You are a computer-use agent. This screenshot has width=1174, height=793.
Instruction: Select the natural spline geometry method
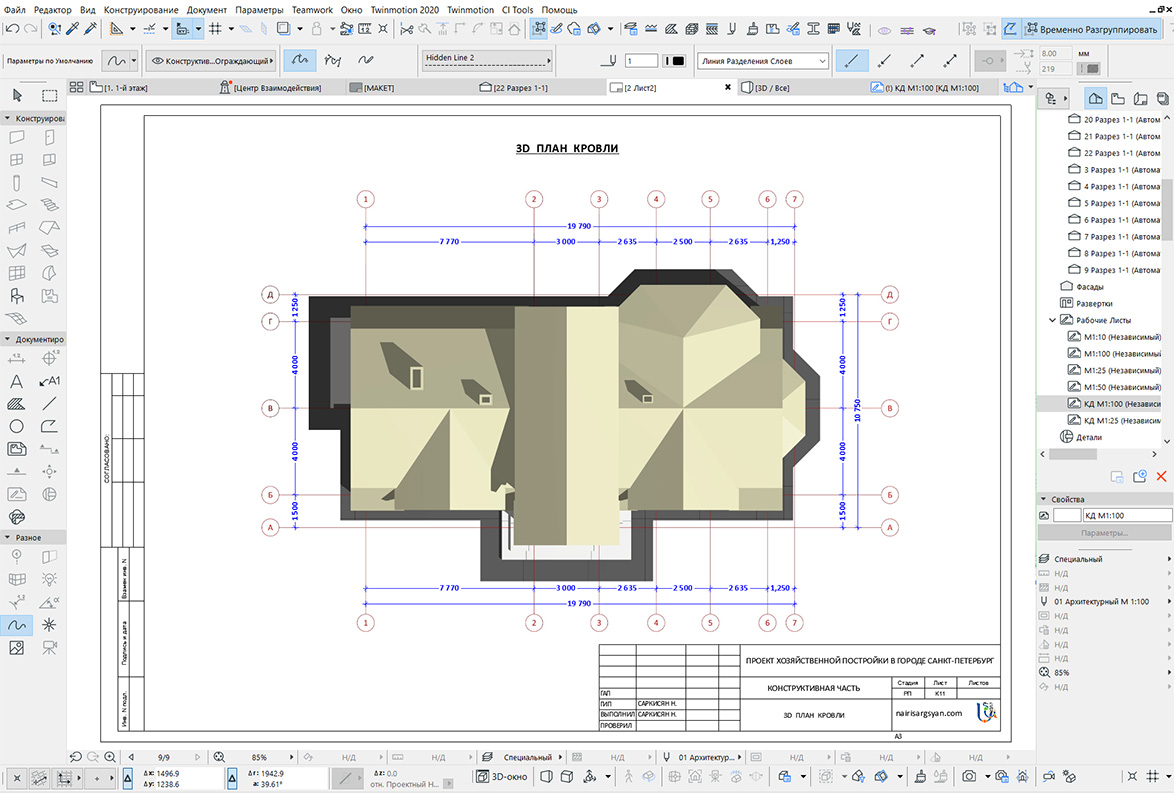pos(299,60)
